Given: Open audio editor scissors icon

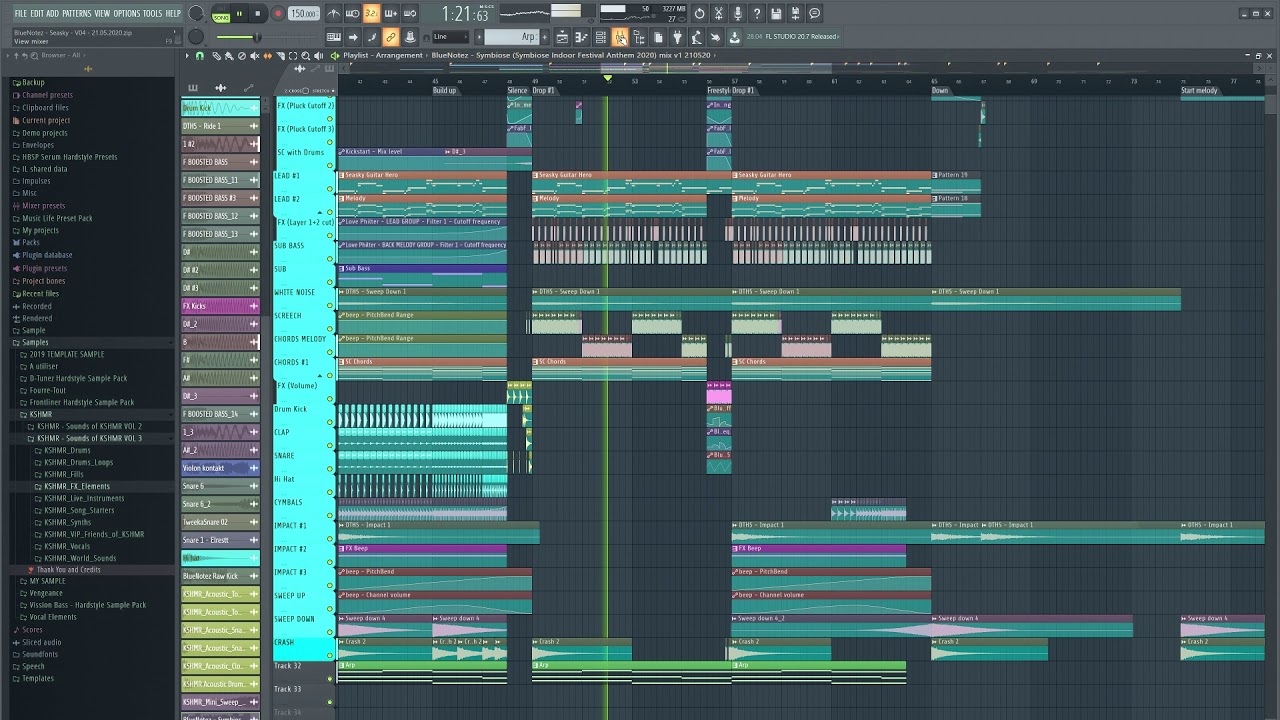Looking at the screenshot, I should [719, 13].
